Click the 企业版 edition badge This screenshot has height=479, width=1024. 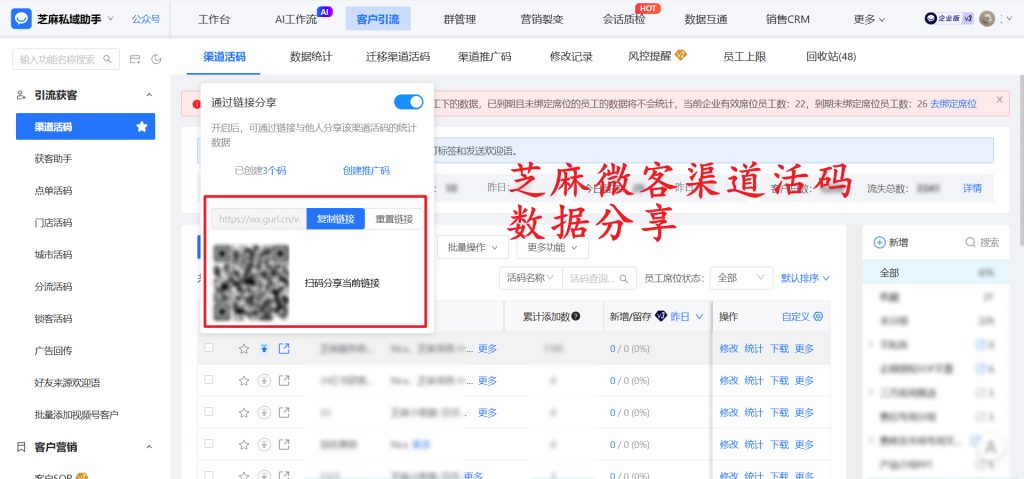949,18
